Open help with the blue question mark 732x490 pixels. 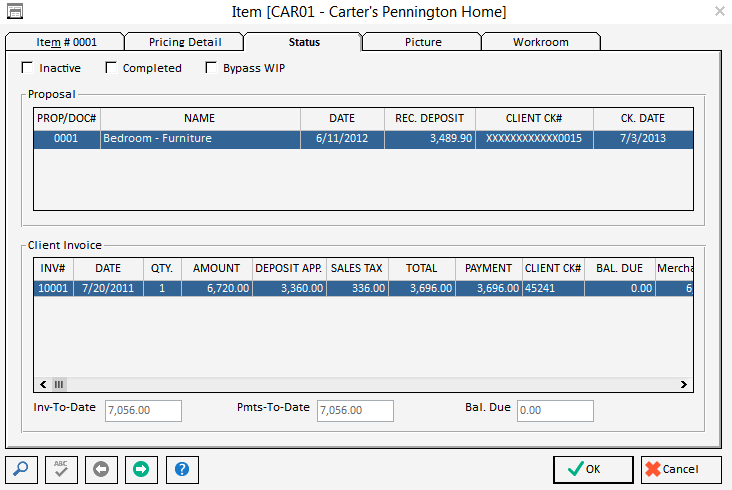pos(182,469)
